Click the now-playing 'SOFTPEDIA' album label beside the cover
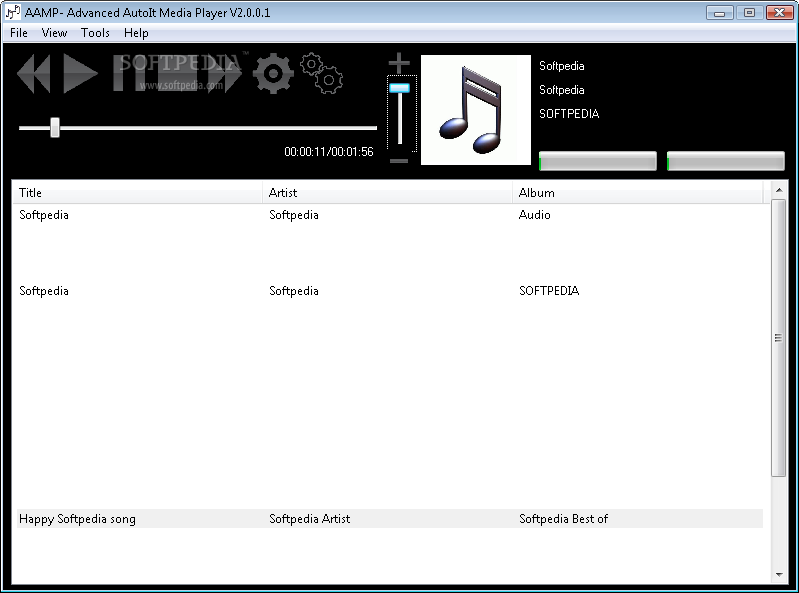799x593 pixels. pyautogui.click(x=569, y=114)
